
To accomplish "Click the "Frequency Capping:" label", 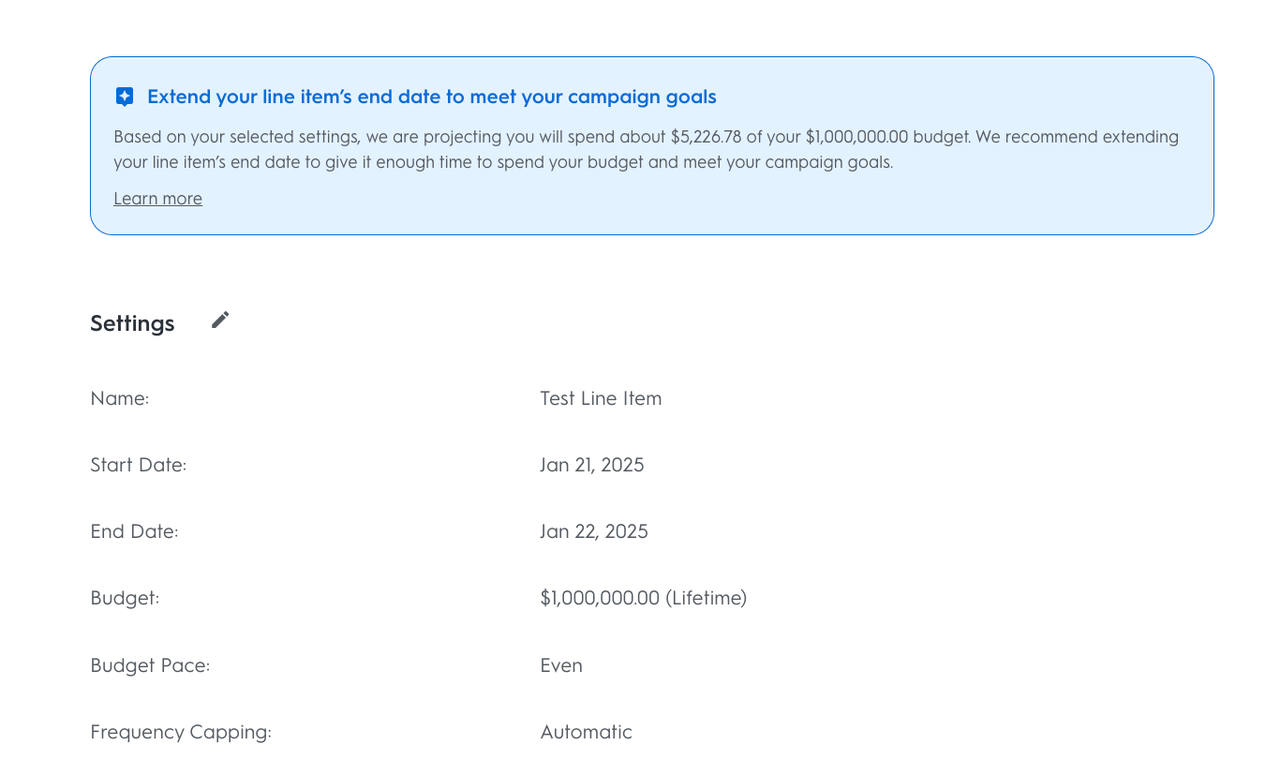I will [x=181, y=732].
